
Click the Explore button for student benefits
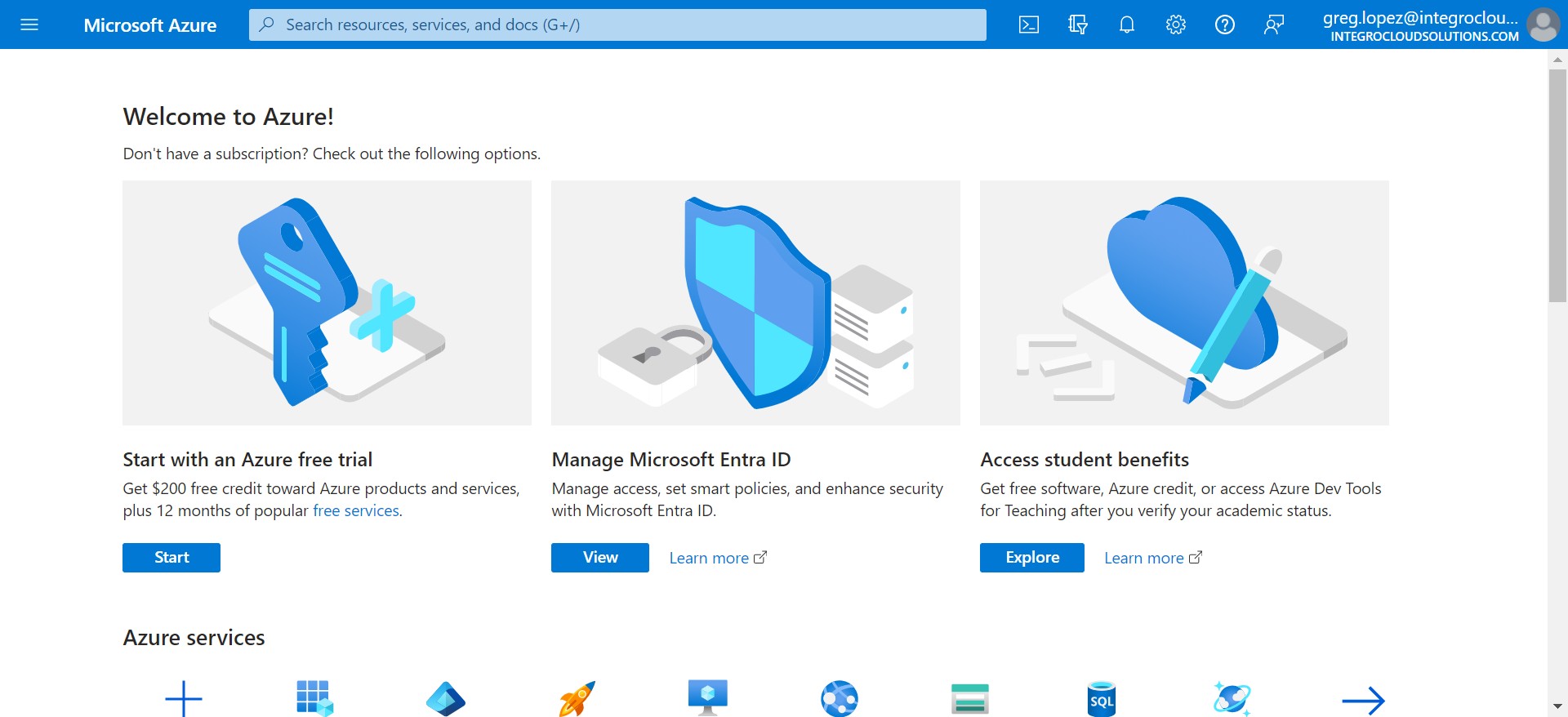tap(1032, 558)
